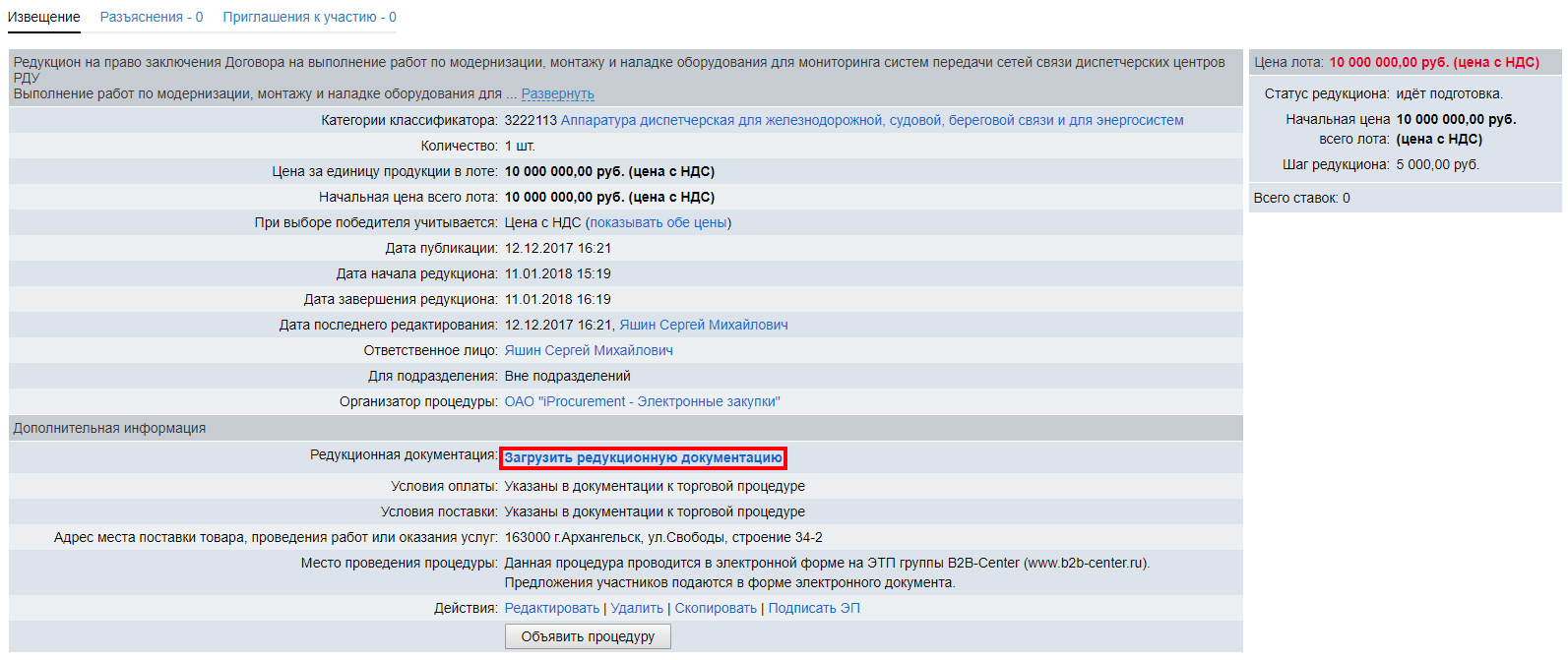Open organizer ОАО iProcurement link
The image size is (1568, 660).
click(642, 401)
